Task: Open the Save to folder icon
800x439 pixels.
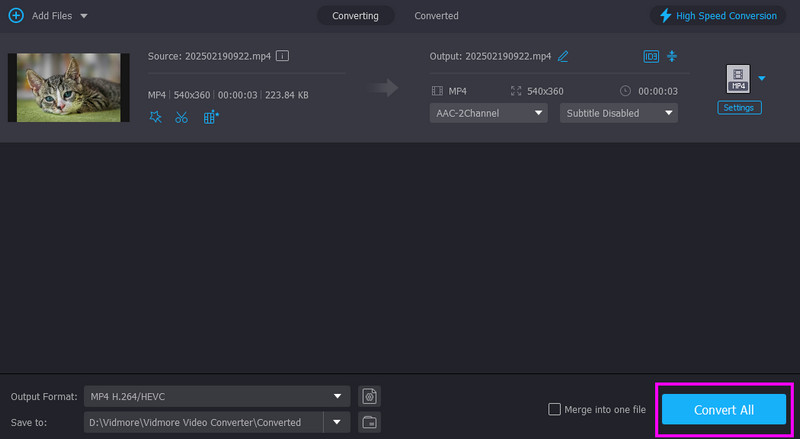Action: [x=370, y=422]
